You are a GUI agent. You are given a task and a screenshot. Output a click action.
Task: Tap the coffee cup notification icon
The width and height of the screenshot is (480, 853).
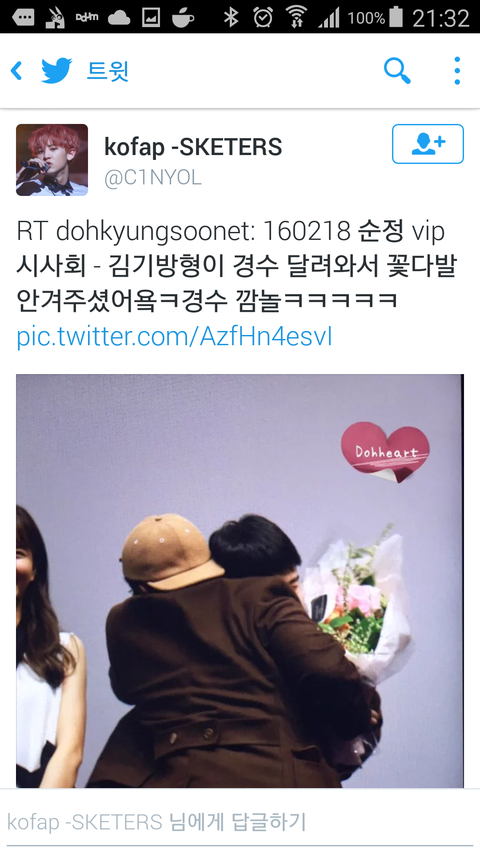click(x=183, y=18)
